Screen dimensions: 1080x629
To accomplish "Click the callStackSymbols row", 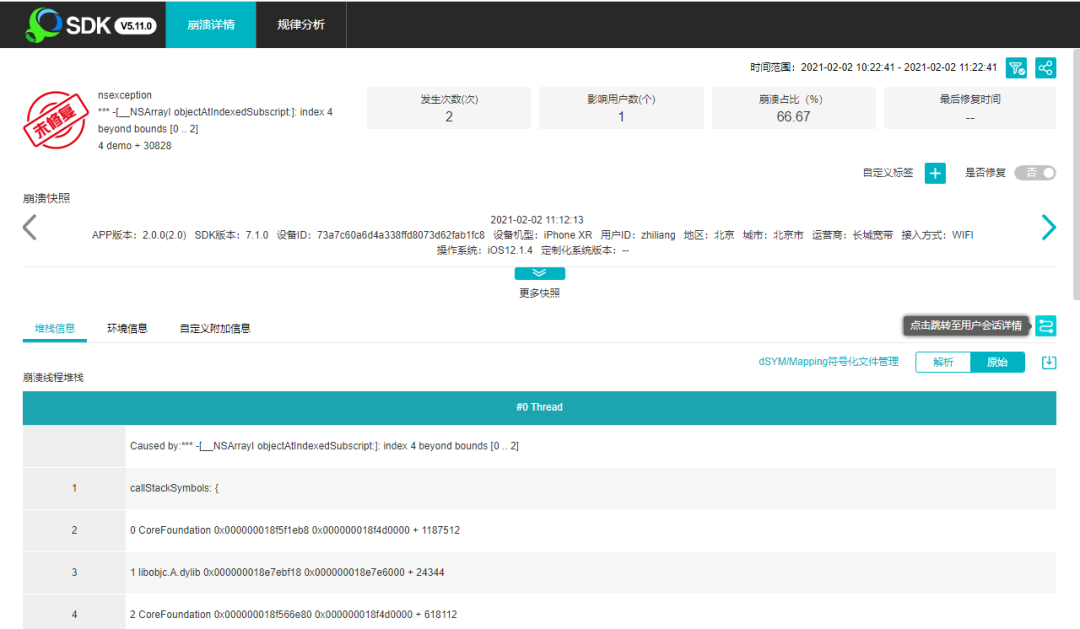I will 539,488.
